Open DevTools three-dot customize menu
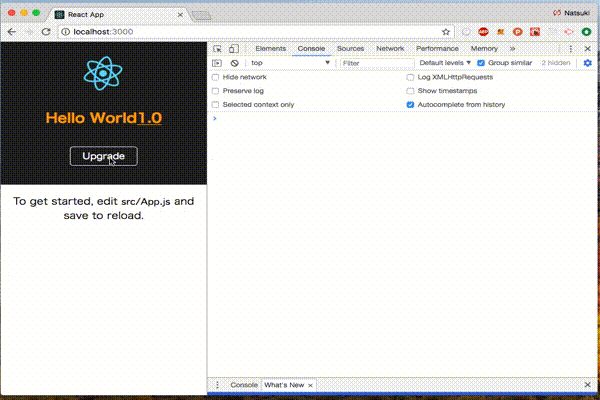 (x=571, y=49)
